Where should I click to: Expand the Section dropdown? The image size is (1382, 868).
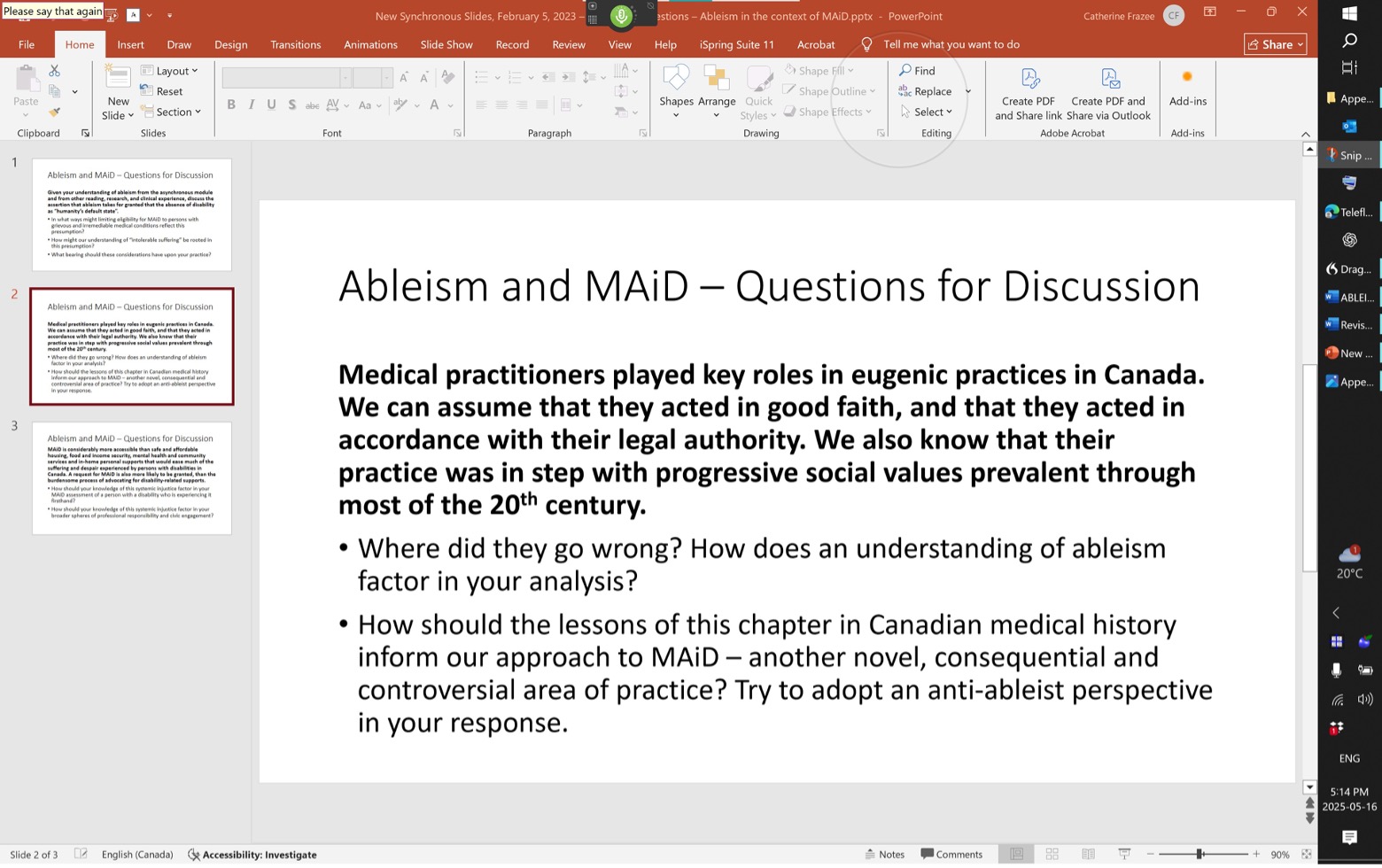coord(174,112)
